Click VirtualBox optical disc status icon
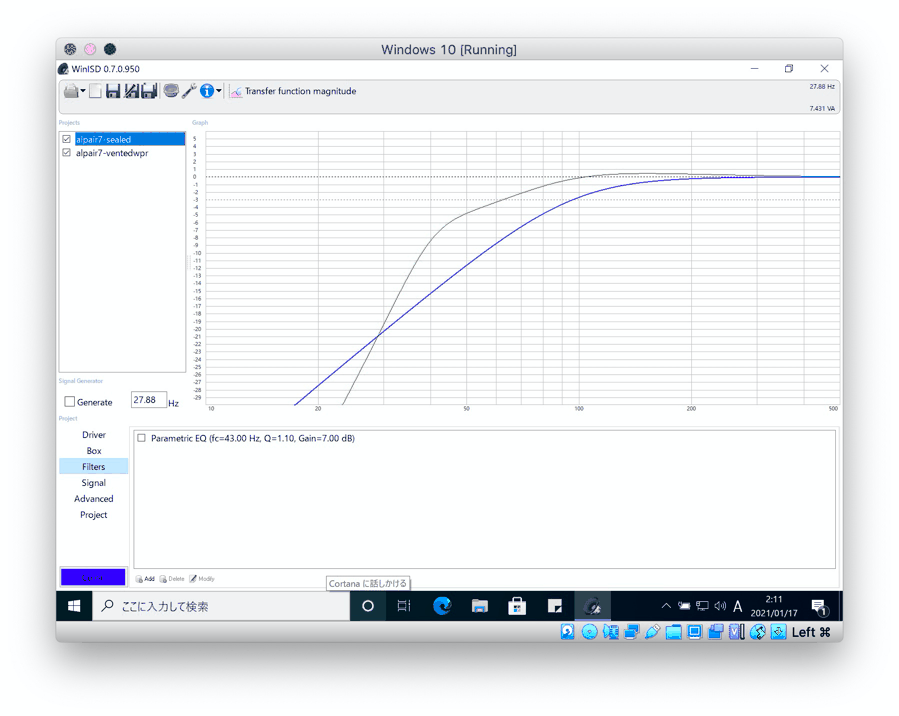899x716 pixels. pyautogui.click(x=589, y=632)
